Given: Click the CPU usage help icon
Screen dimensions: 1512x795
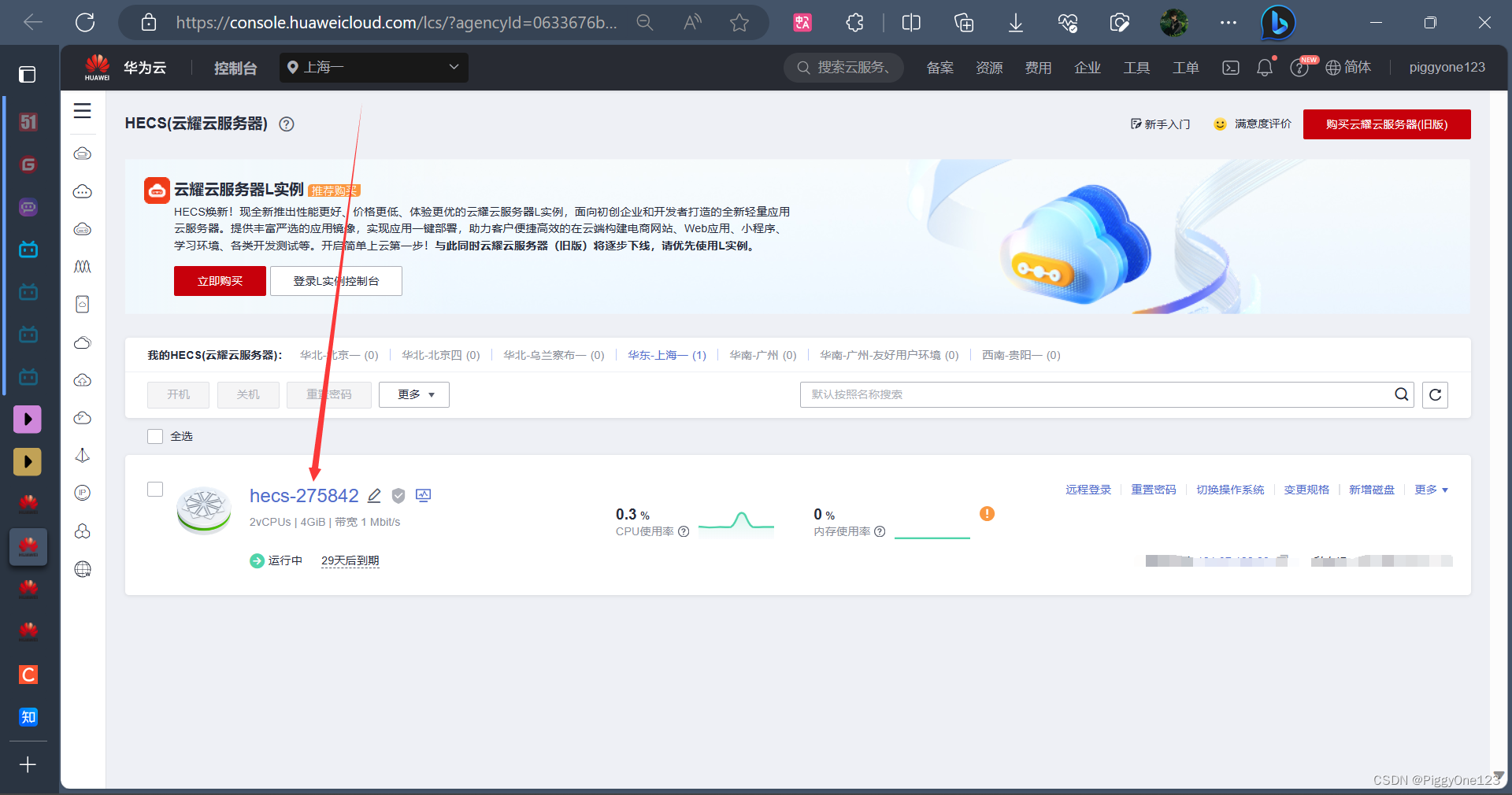Looking at the screenshot, I should [x=684, y=531].
